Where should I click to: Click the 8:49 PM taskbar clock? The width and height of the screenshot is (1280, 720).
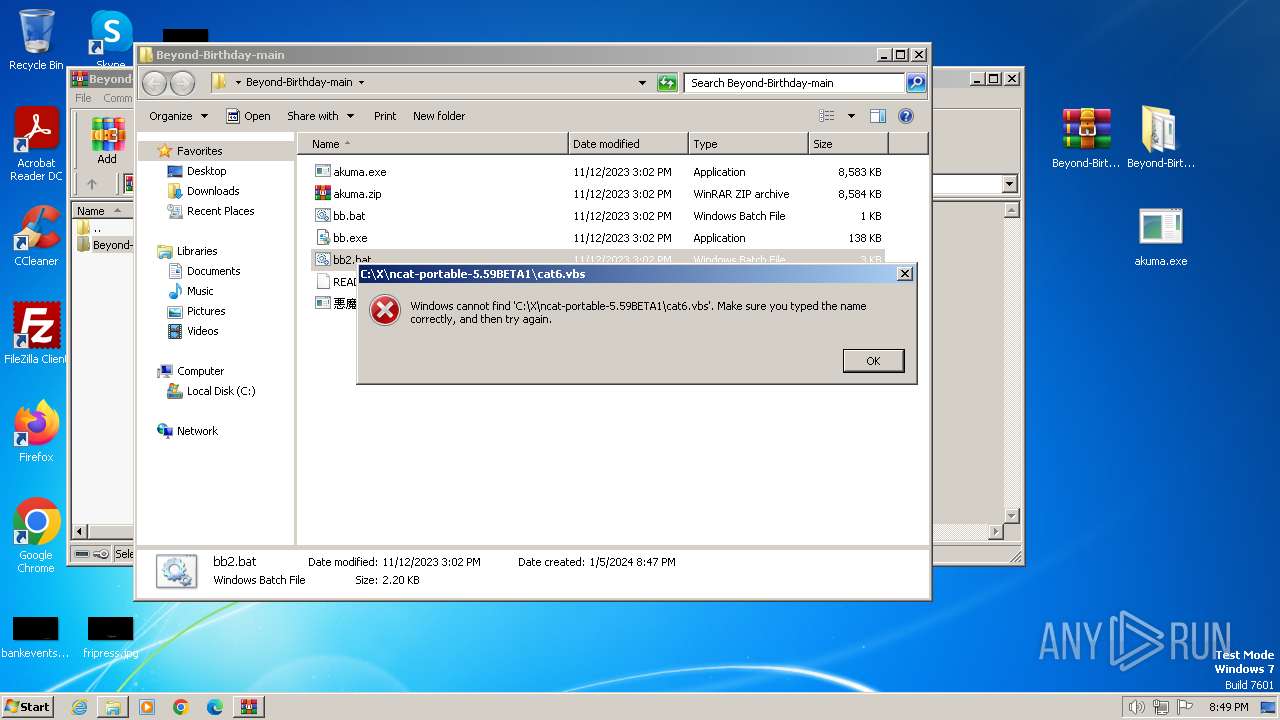pos(1228,707)
